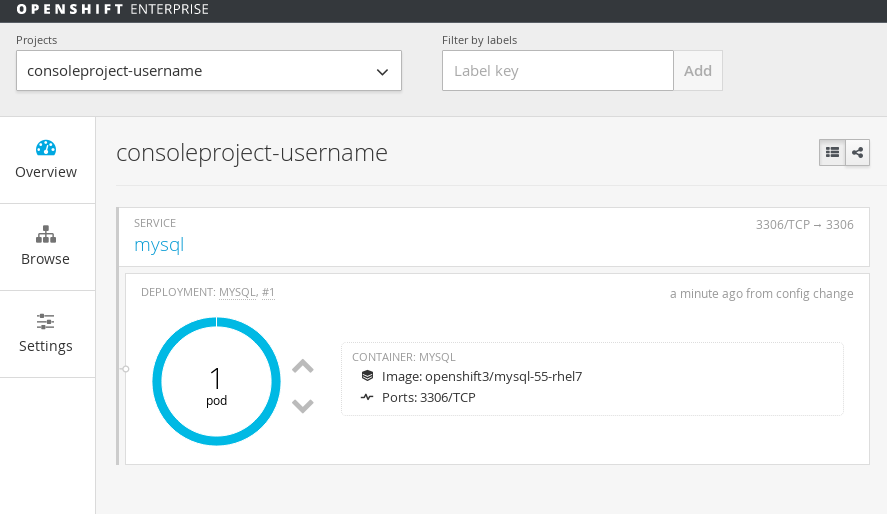Click the consoleproject-username page heading

tap(252, 153)
